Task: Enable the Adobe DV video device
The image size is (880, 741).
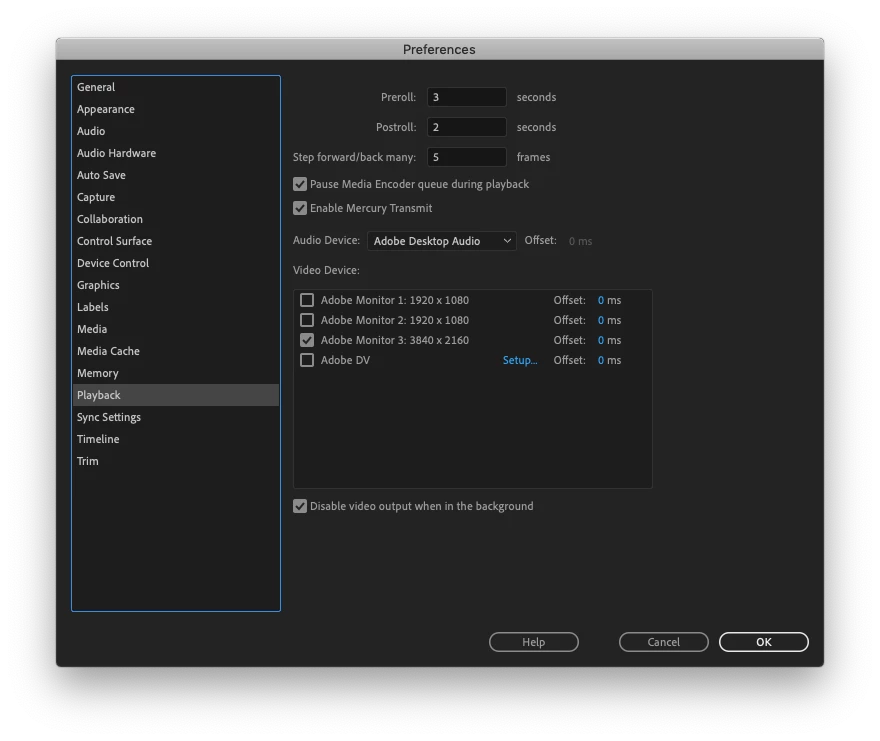Action: click(x=307, y=360)
